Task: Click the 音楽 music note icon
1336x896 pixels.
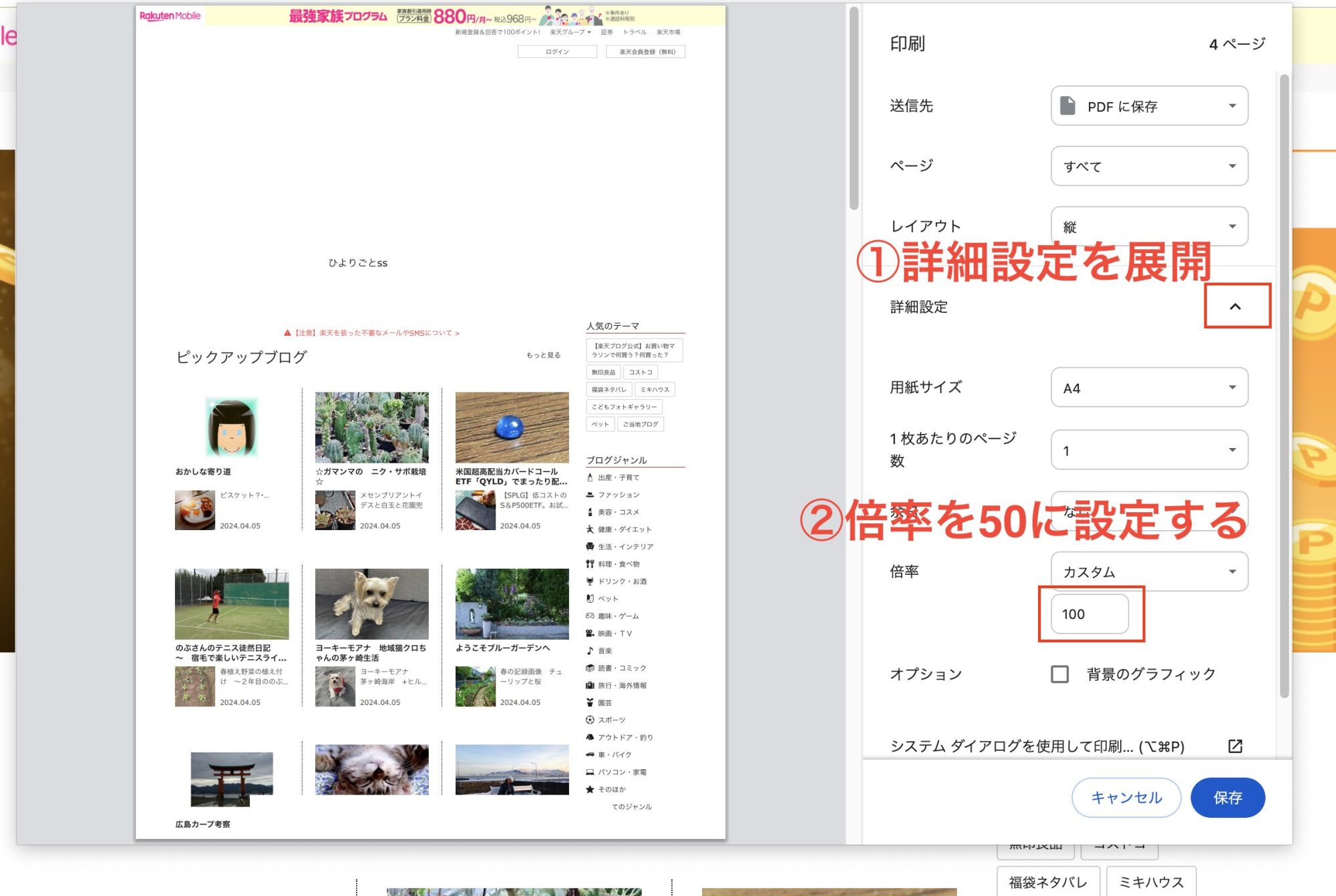Action: 590,650
